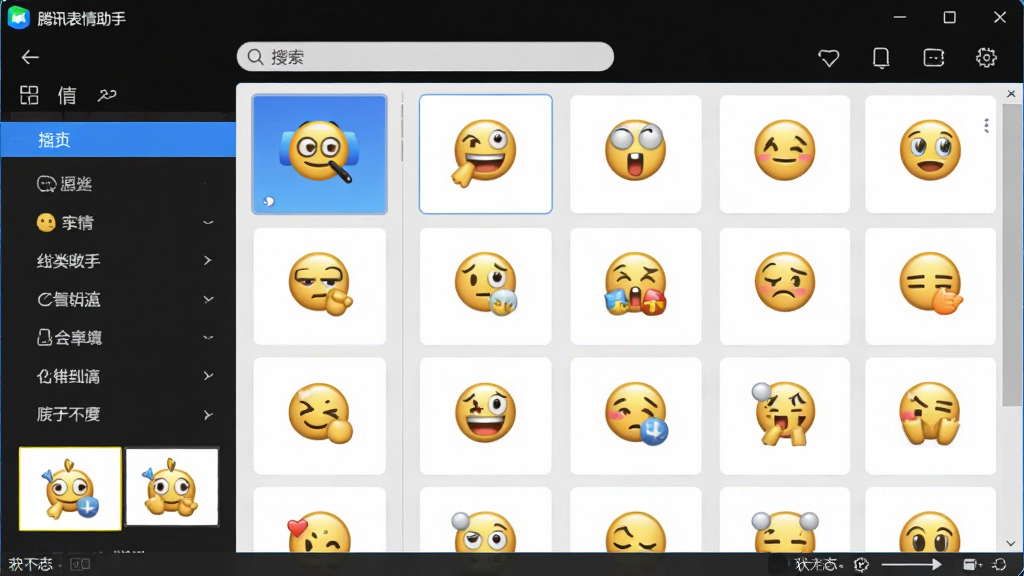This screenshot has width=1024, height=576.
Task: Pick the blushing emoji covering face with hands
Action: (930, 416)
